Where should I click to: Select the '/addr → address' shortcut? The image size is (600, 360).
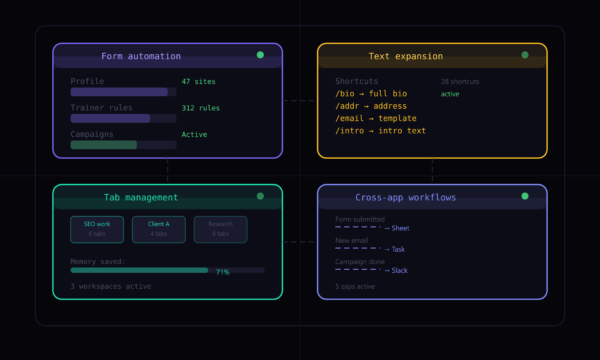(x=371, y=106)
